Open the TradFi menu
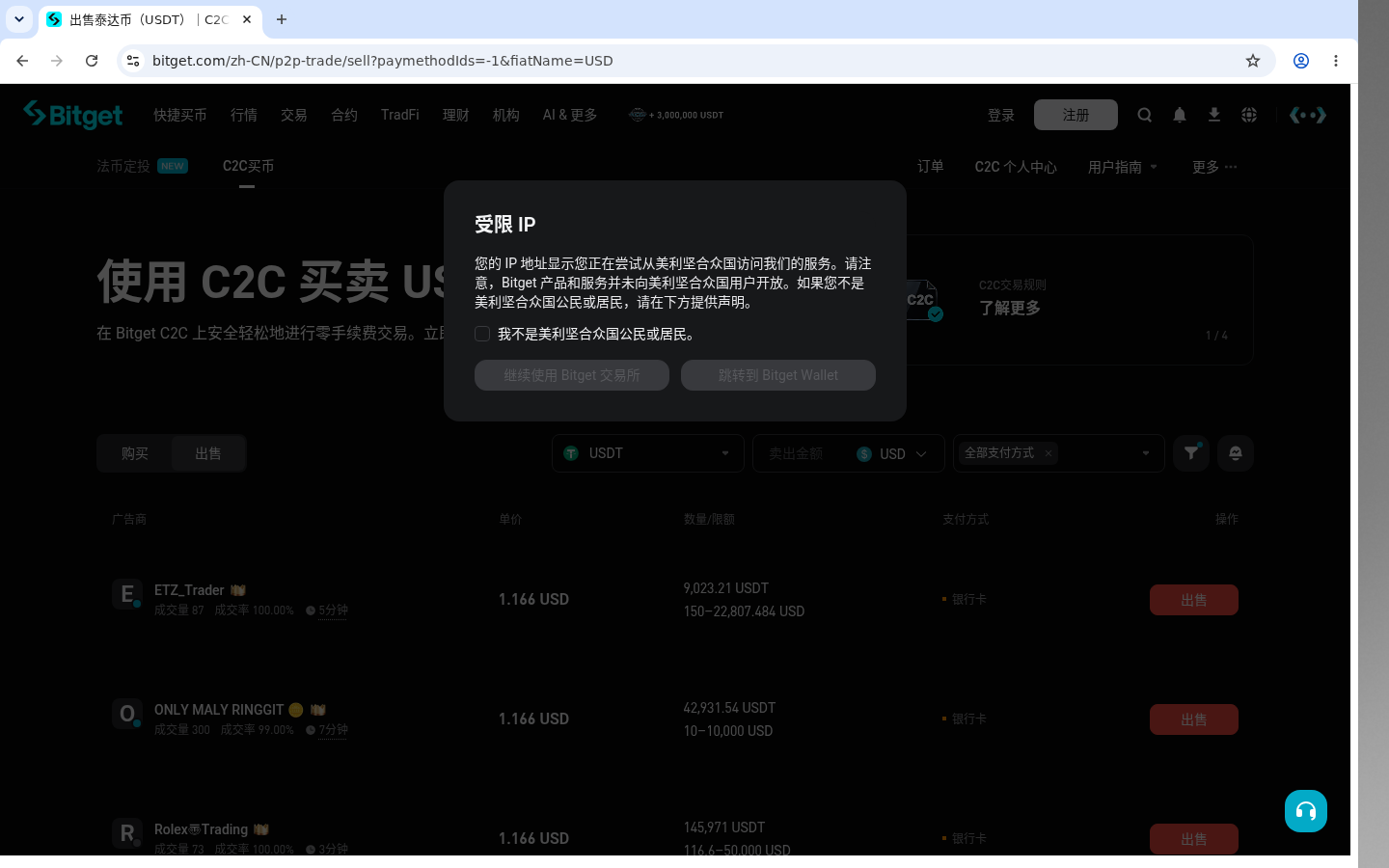The image size is (1389, 868). click(x=400, y=115)
